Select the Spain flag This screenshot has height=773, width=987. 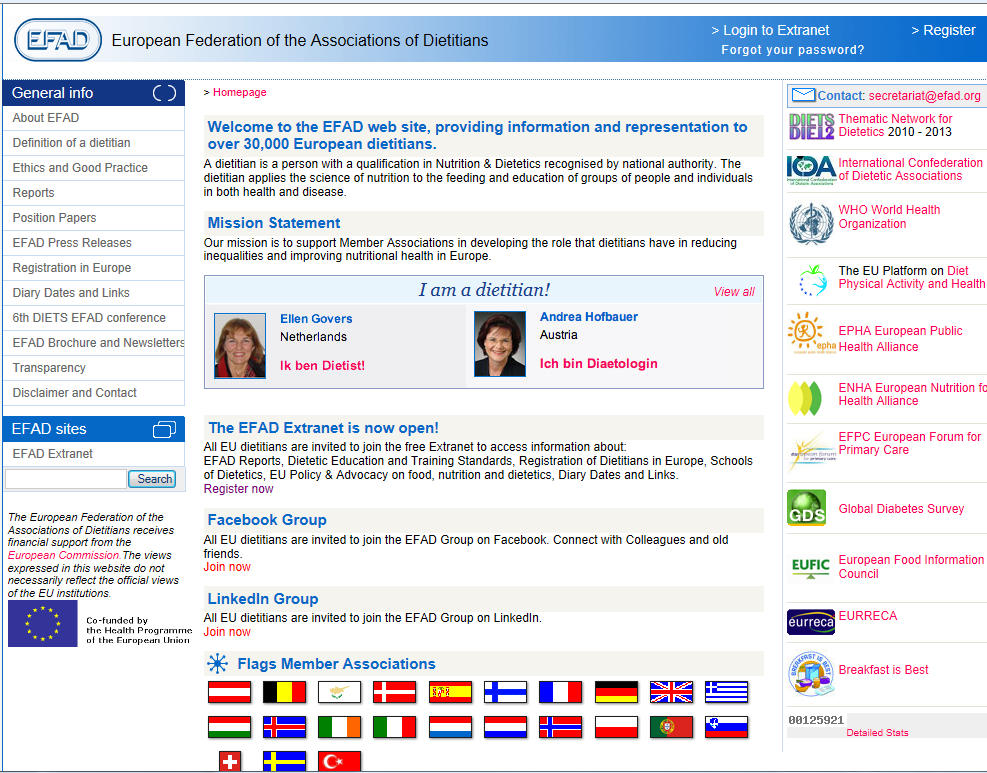pyautogui.click(x=450, y=692)
